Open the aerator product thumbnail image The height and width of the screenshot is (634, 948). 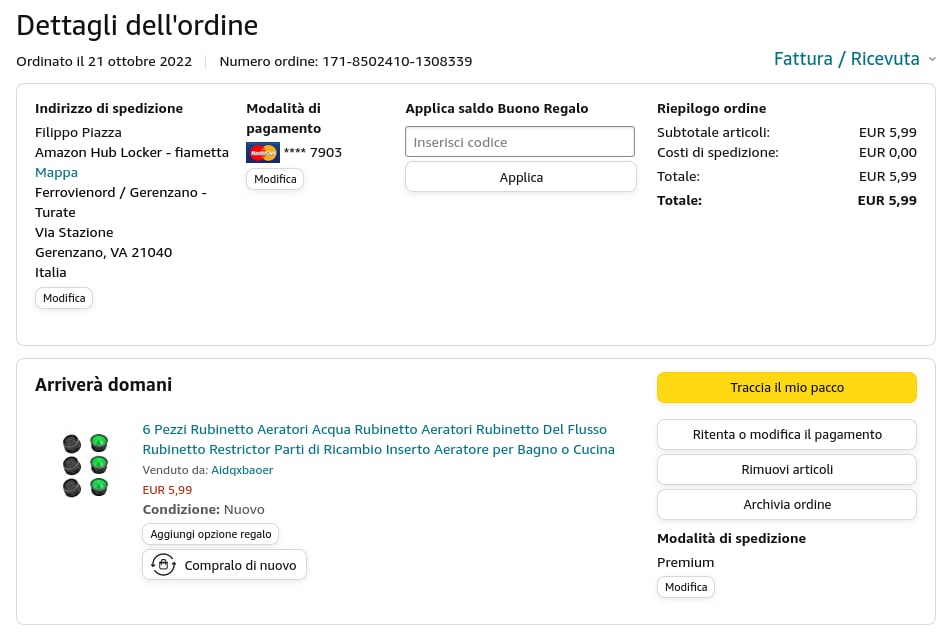point(85,465)
